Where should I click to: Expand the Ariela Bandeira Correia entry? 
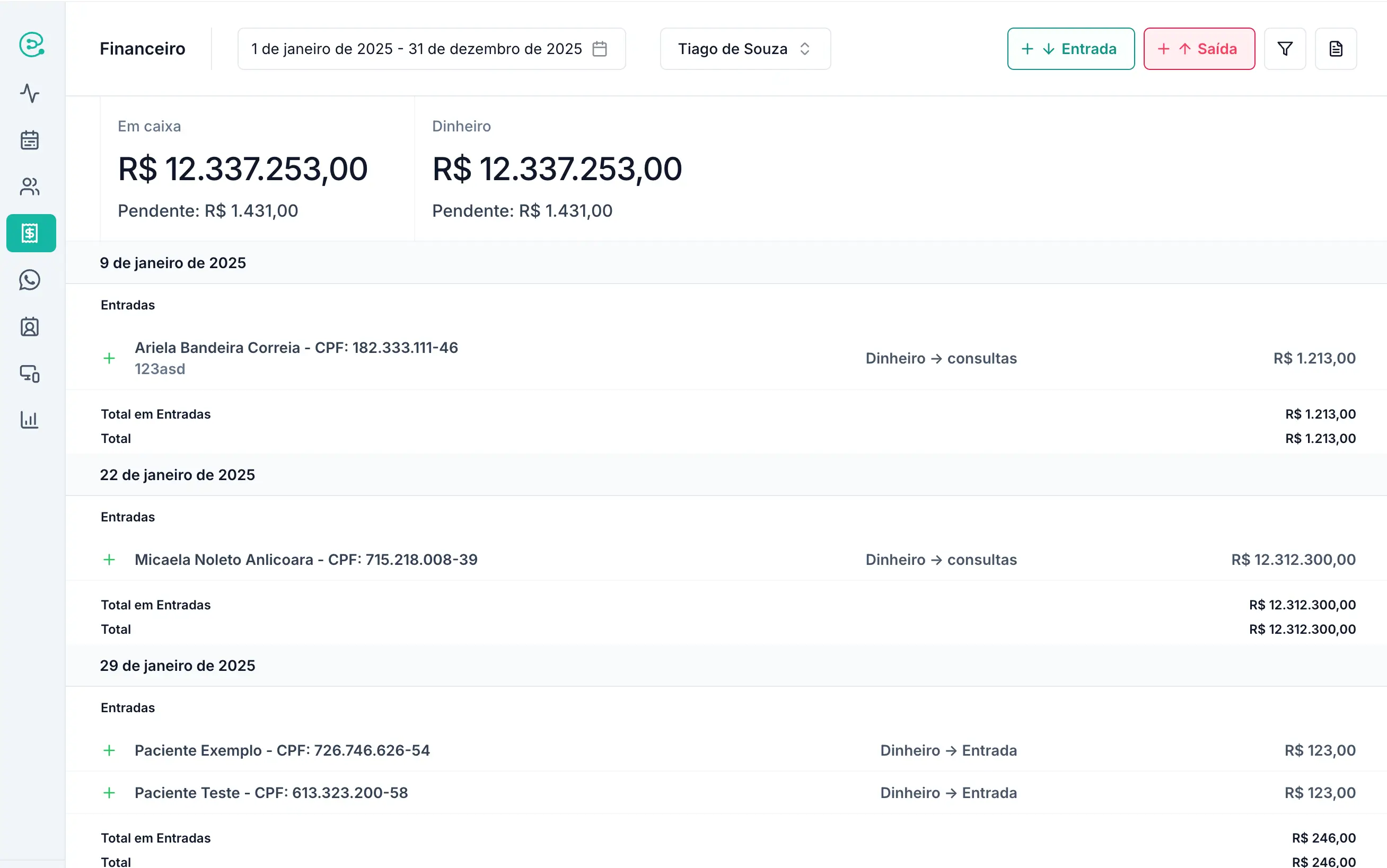click(109, 358)
